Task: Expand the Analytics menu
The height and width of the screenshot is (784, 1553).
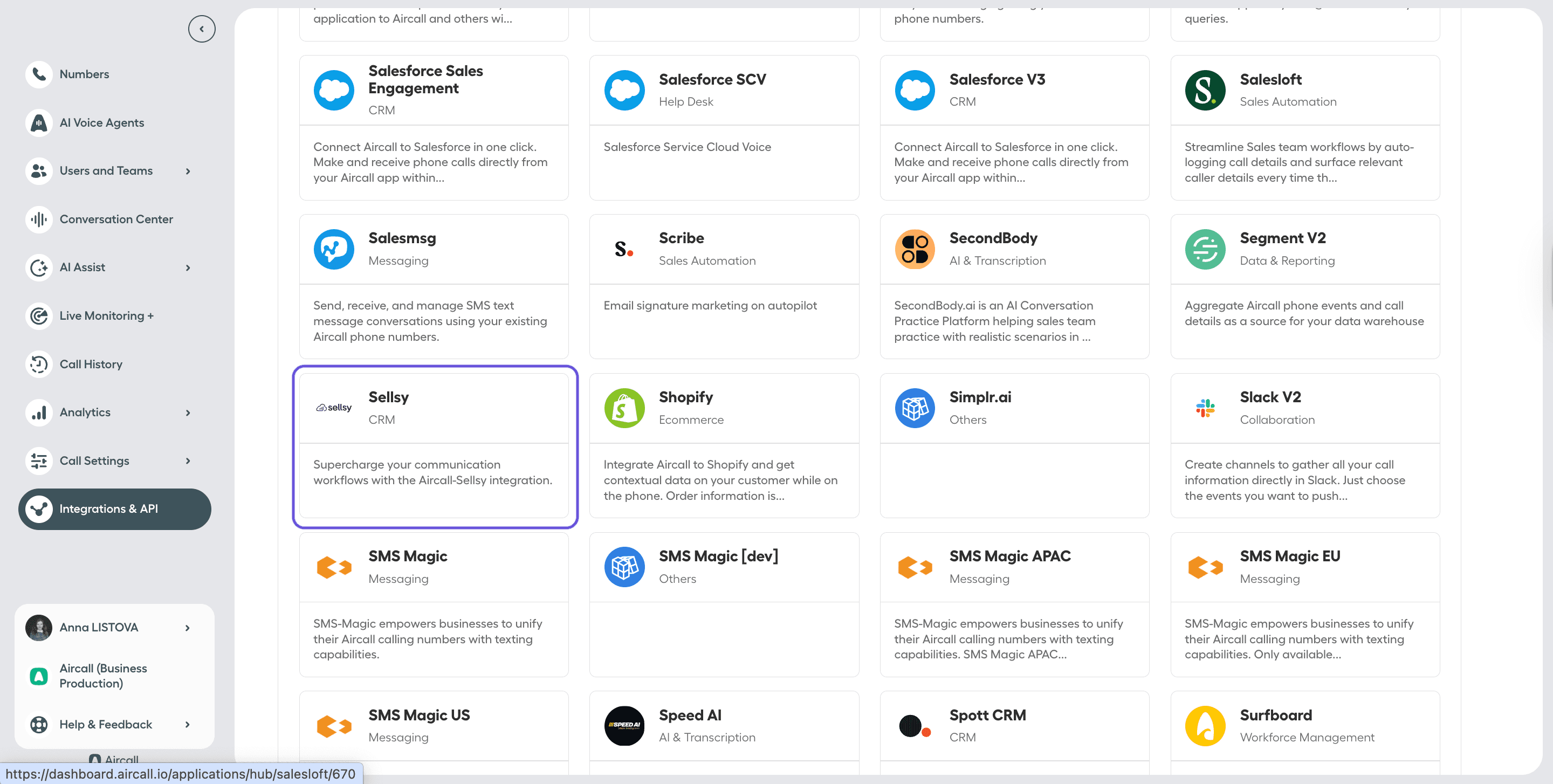Action: coord(188,412)
